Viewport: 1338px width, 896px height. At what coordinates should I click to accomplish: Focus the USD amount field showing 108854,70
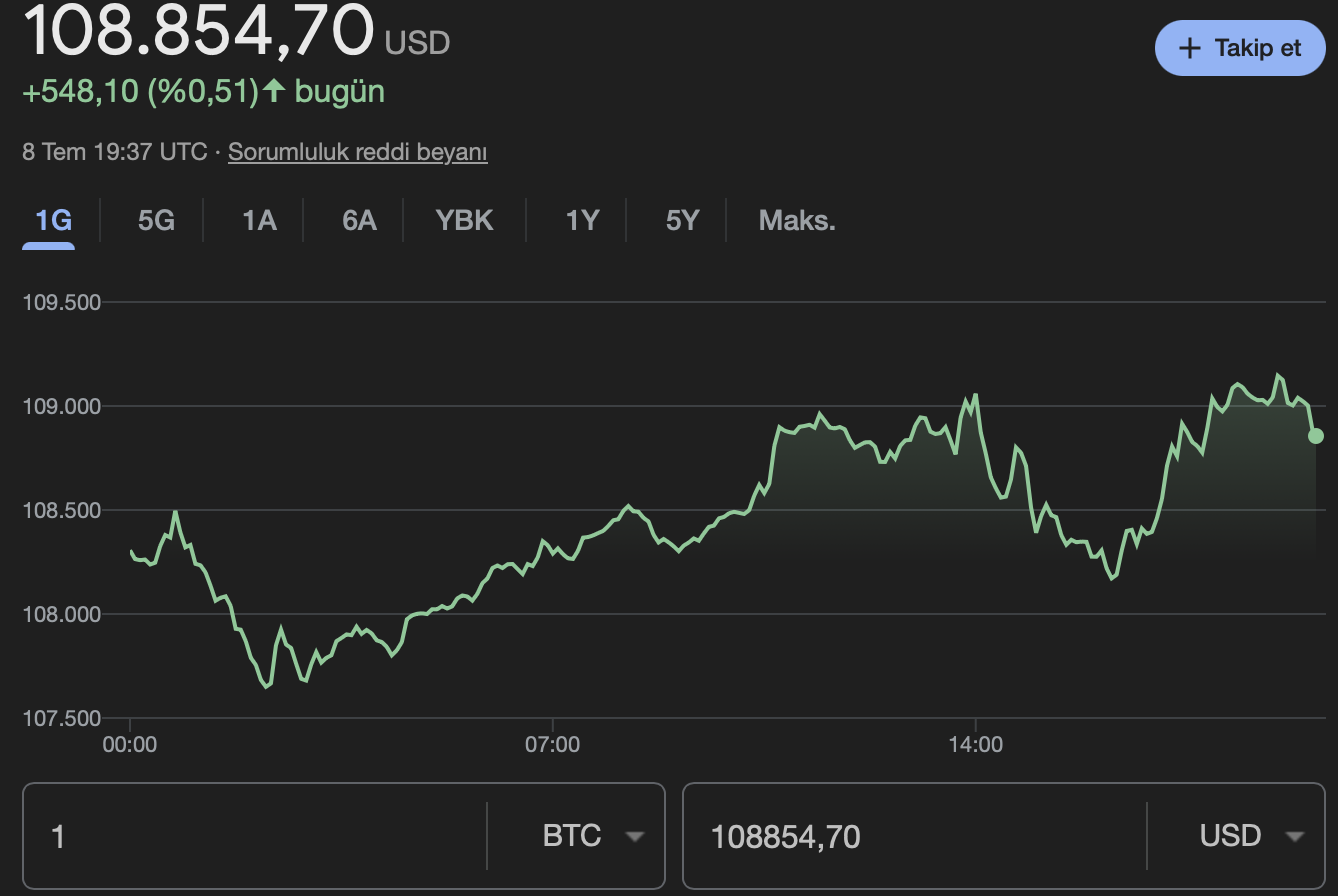914,836
